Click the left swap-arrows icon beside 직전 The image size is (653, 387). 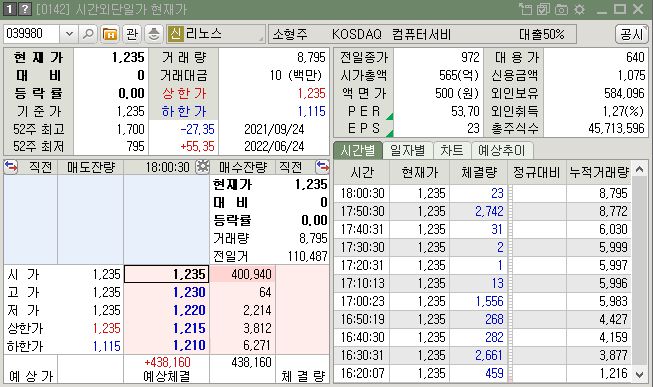(x=11, y=167)
